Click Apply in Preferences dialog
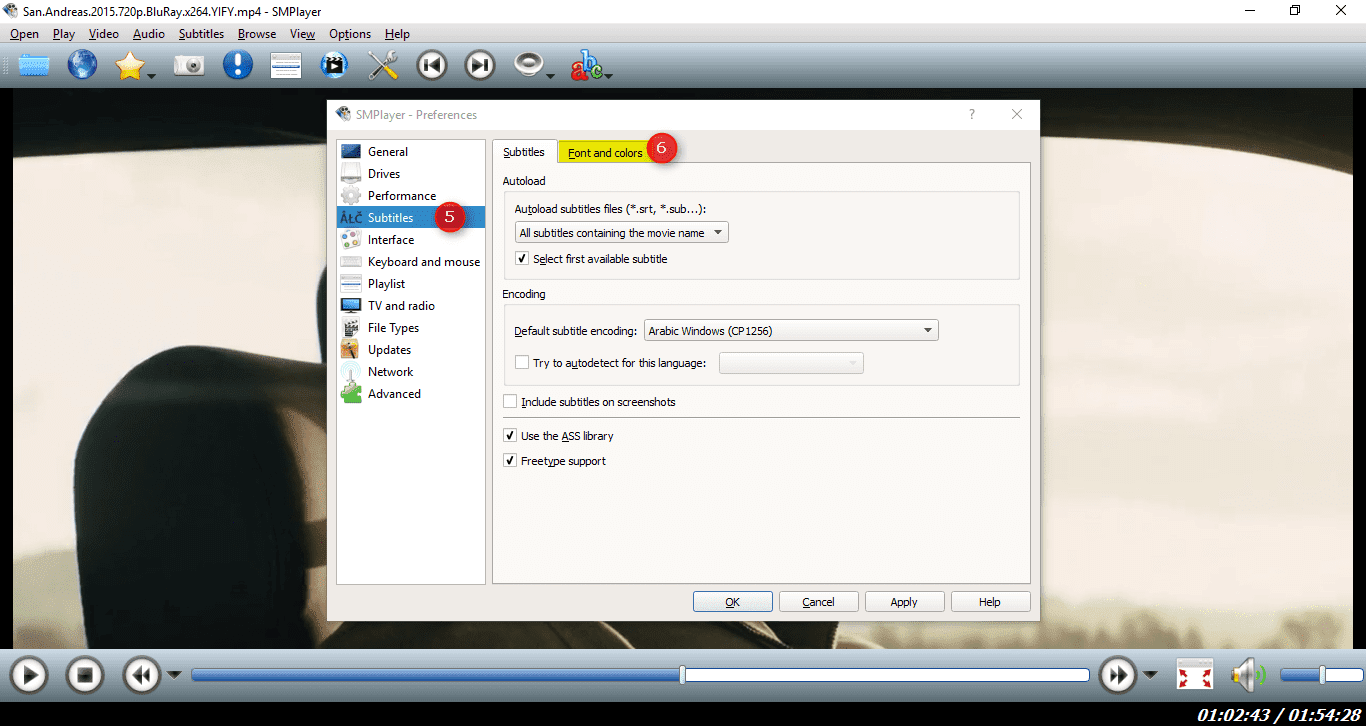Screen dimensions: 1366x726 (905, 602)
